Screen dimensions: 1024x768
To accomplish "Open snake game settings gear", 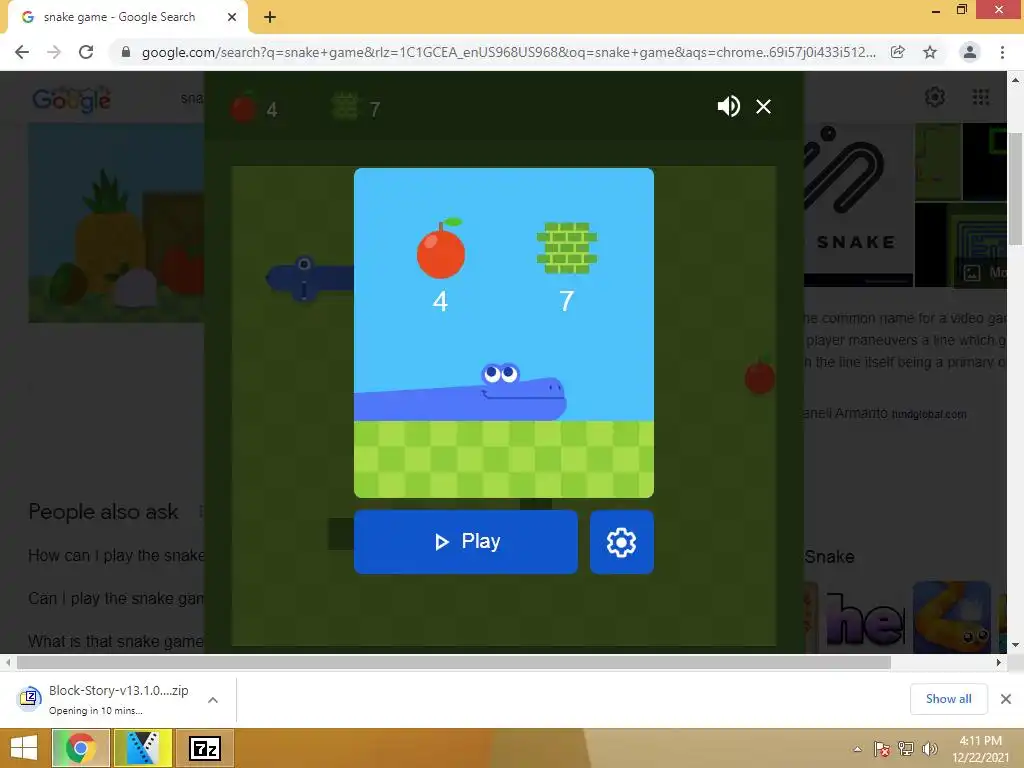I will pos(622,541).
